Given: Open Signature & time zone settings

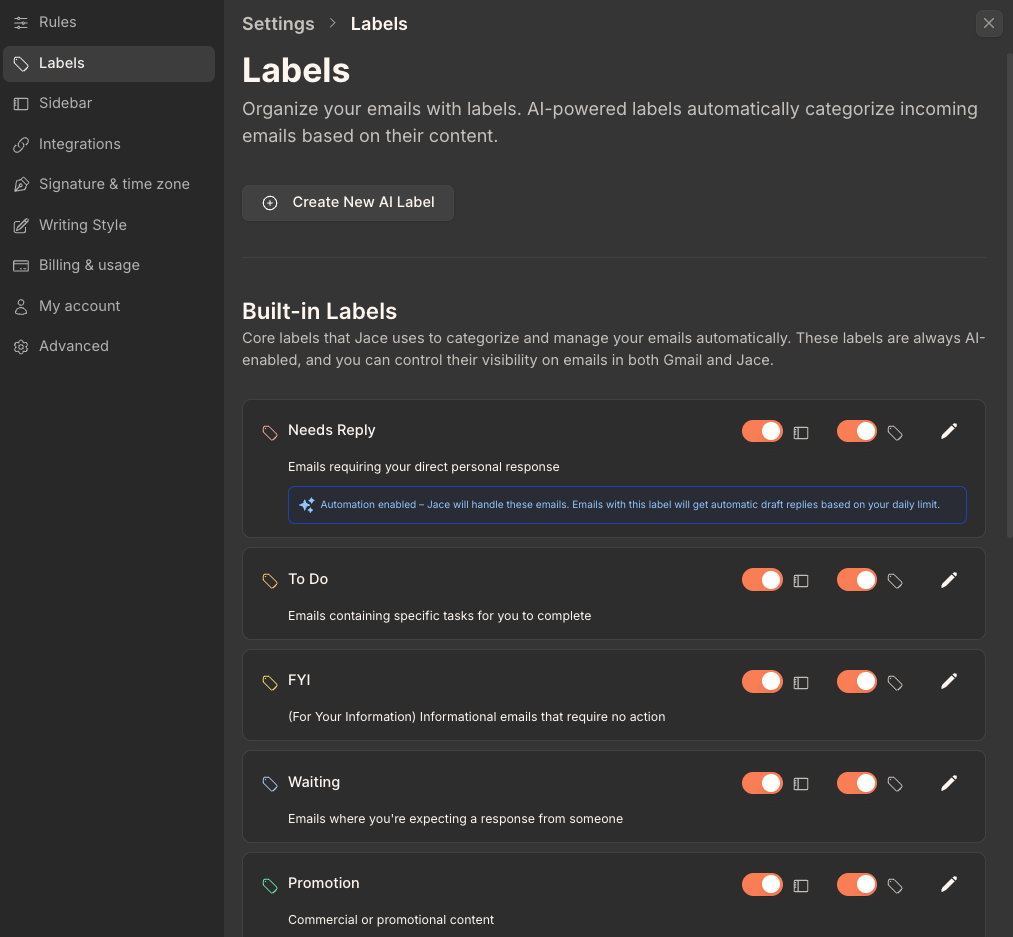Looking at the screenshot, I should coord(114,184).
